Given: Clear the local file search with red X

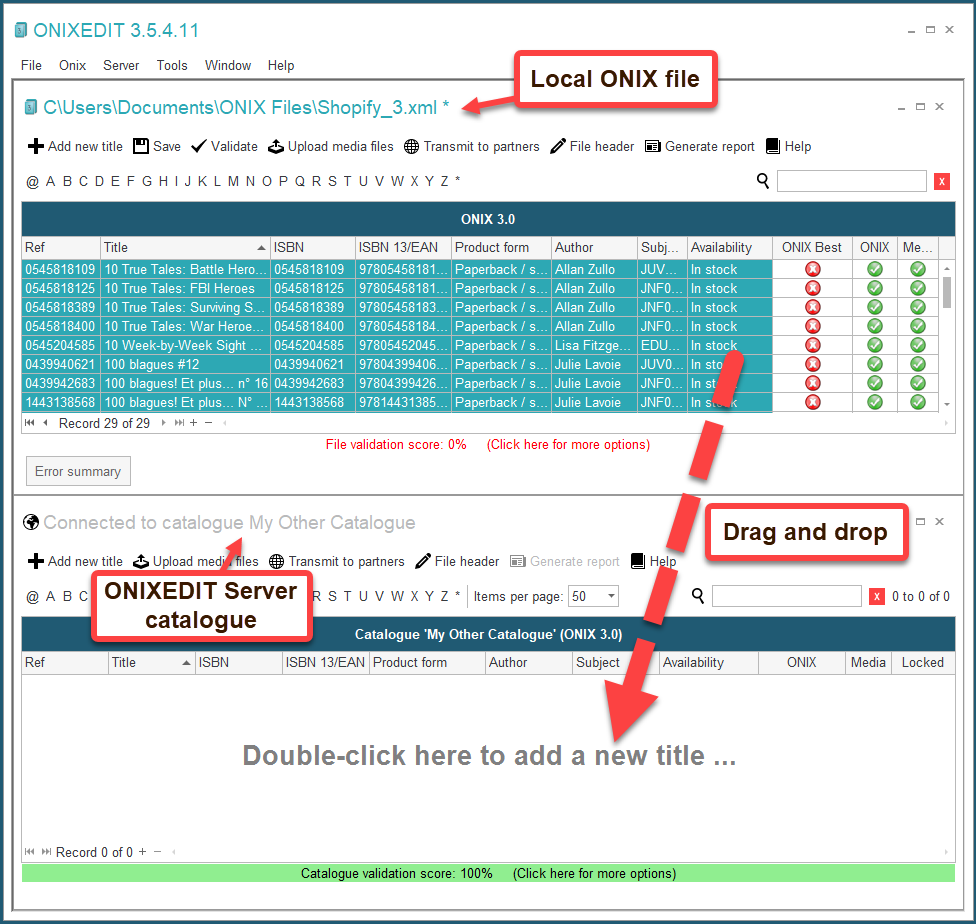Looking at the screenshot, I should pos(942,181).
